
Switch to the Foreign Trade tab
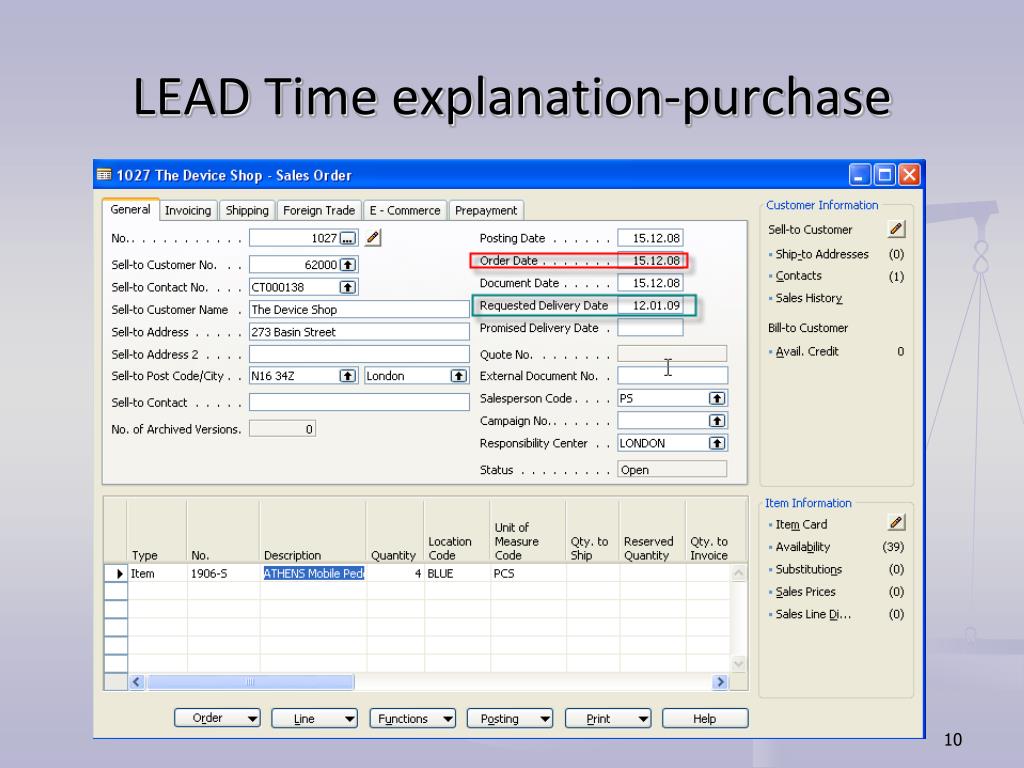click(x=319, y=210)
